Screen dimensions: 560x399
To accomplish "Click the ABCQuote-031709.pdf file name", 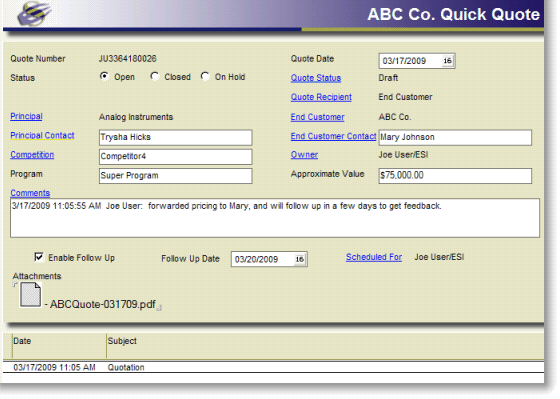I will 103,304.
